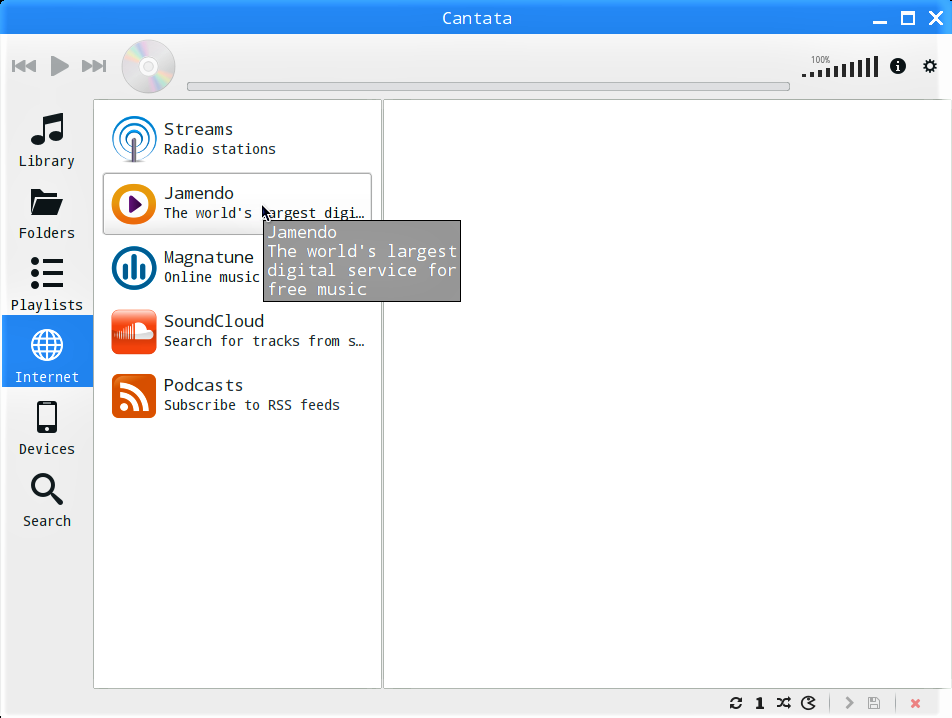The width and height of the screenshot is (952, 718).
Task: Click the centre on current track arrow
Action: (x=849, y=703)
